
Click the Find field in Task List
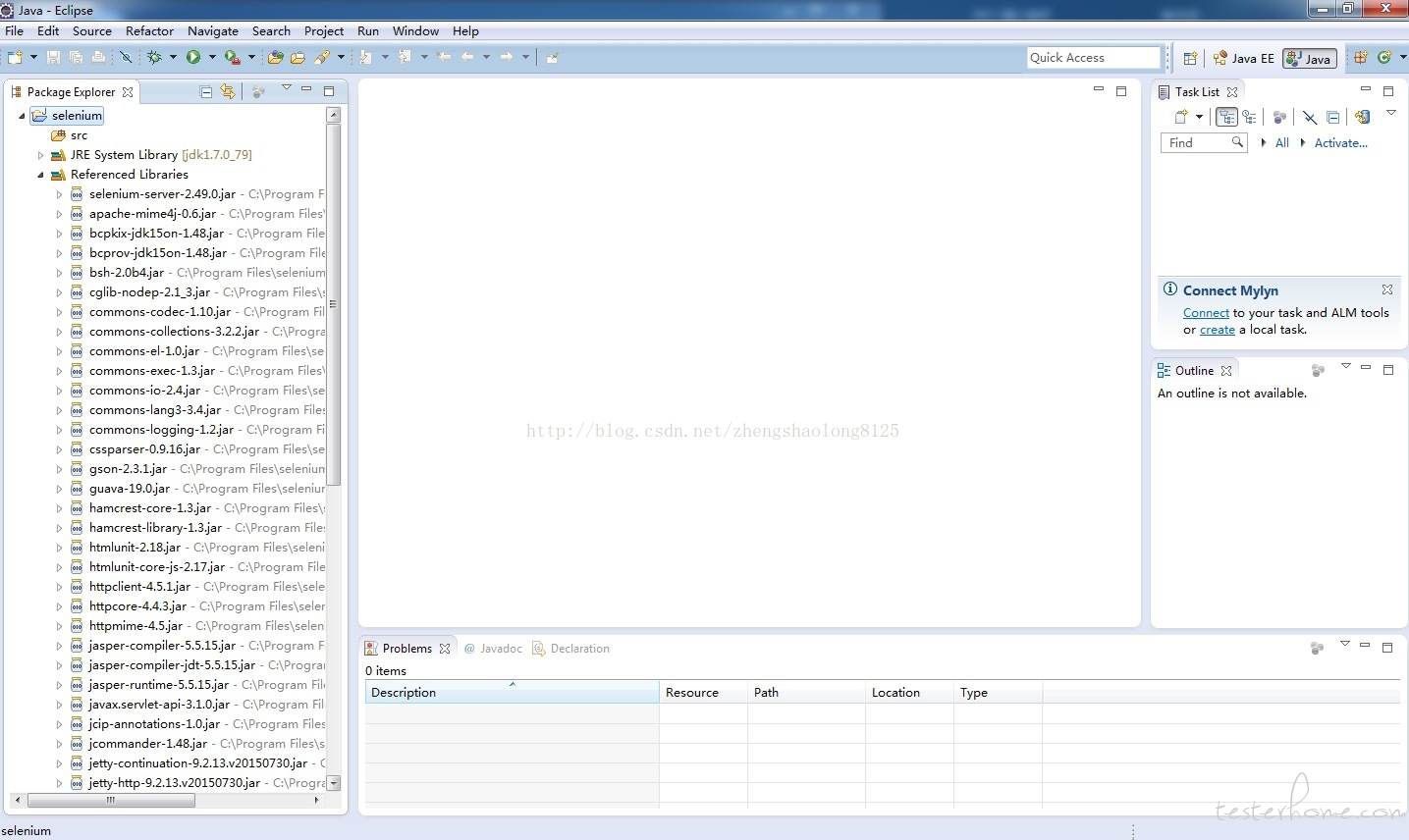point(1204,143)
